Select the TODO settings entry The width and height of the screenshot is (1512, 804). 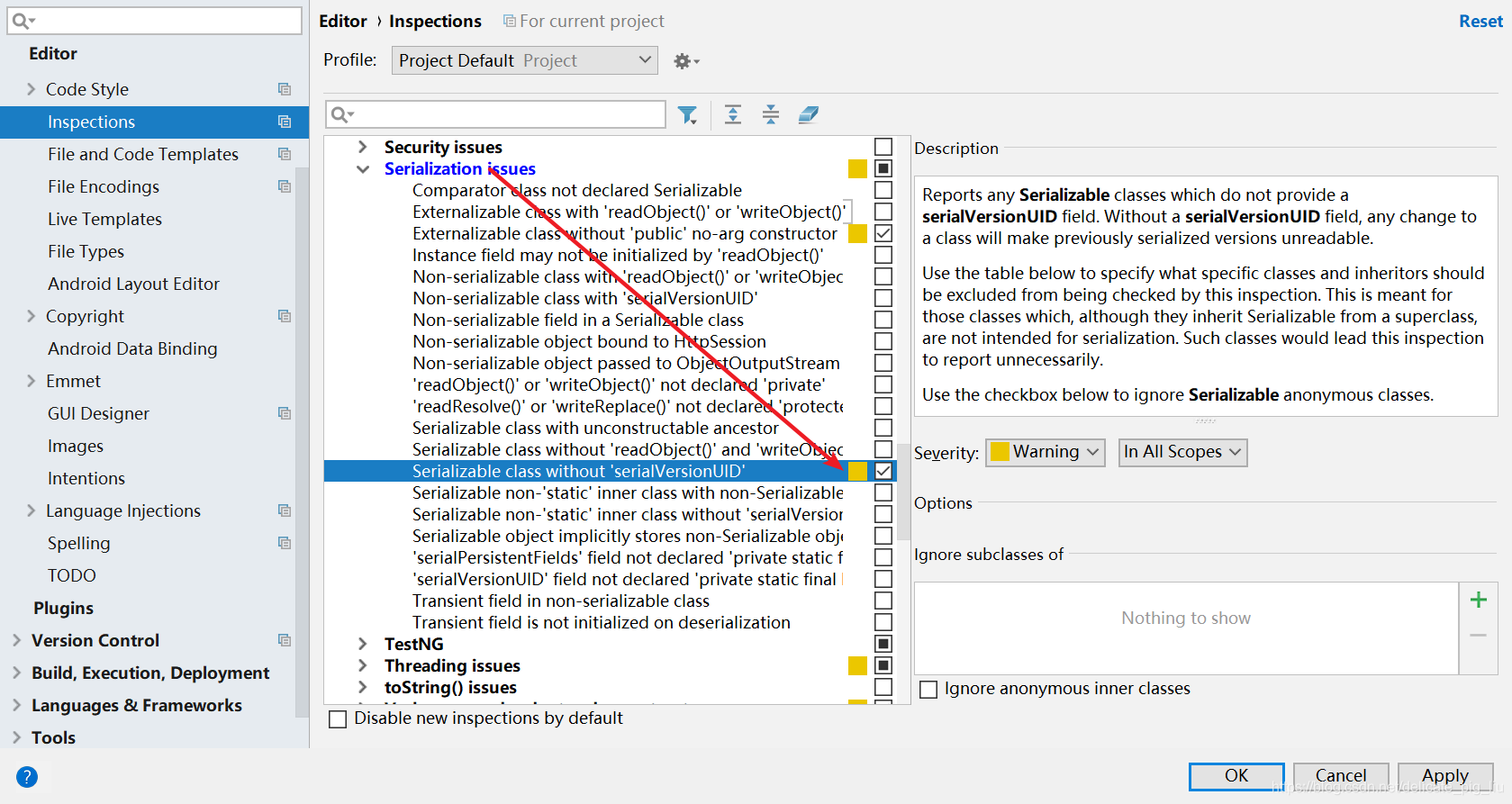(x=72, y=575)
